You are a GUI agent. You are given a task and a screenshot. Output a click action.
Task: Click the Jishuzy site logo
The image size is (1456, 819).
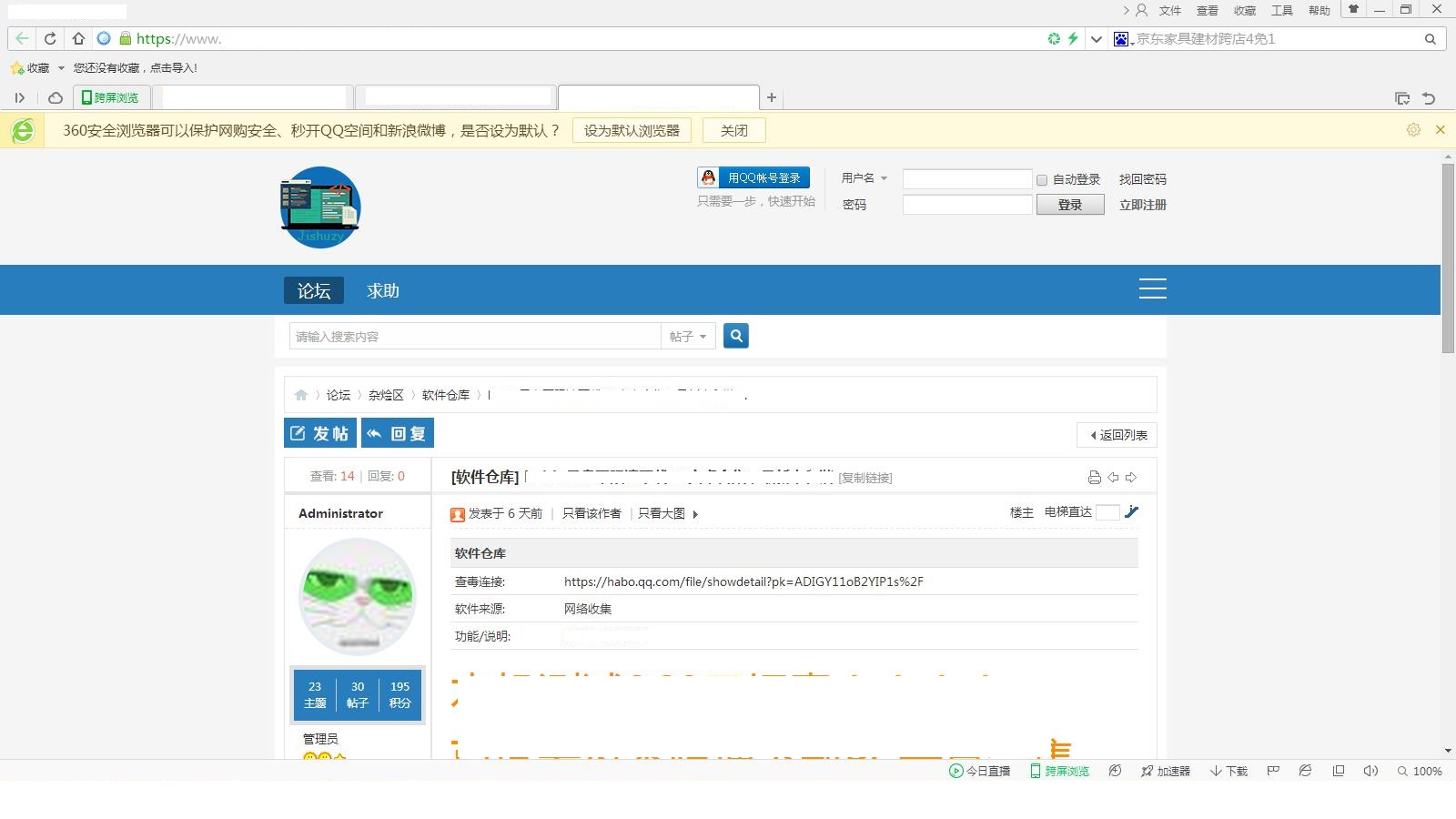click(320, 207)
